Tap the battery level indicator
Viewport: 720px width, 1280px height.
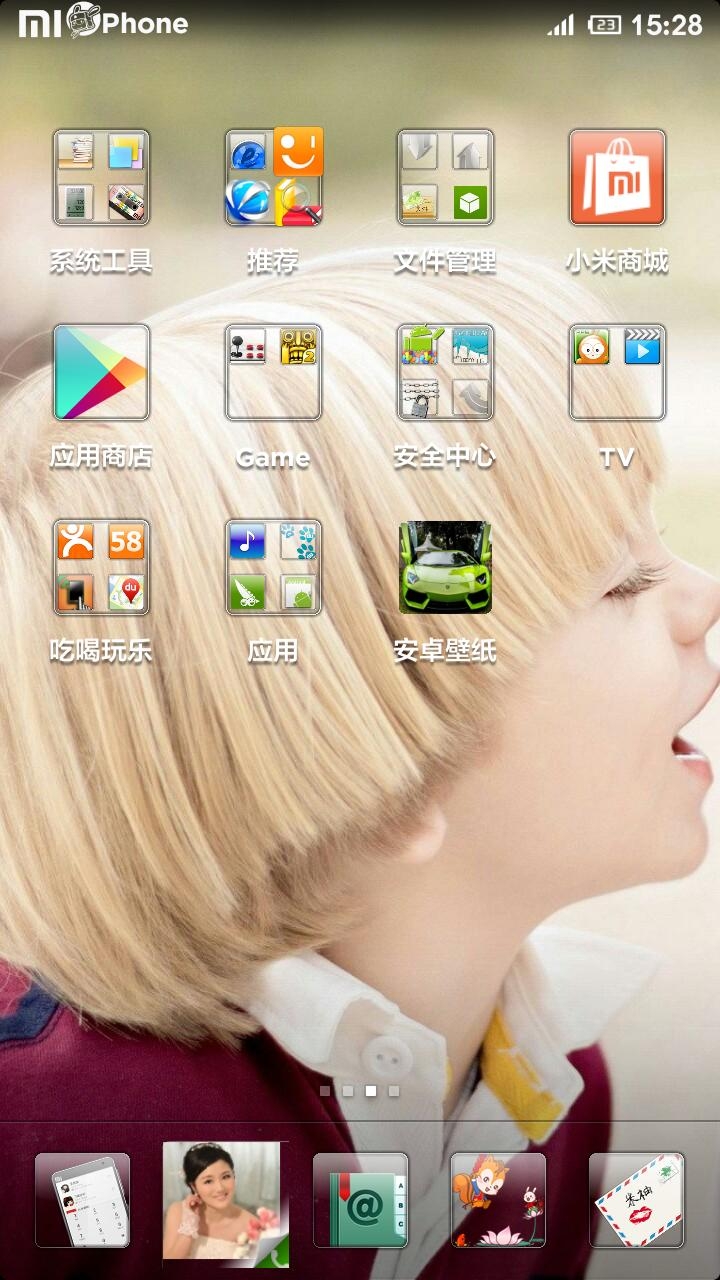[x=604, y=25]
